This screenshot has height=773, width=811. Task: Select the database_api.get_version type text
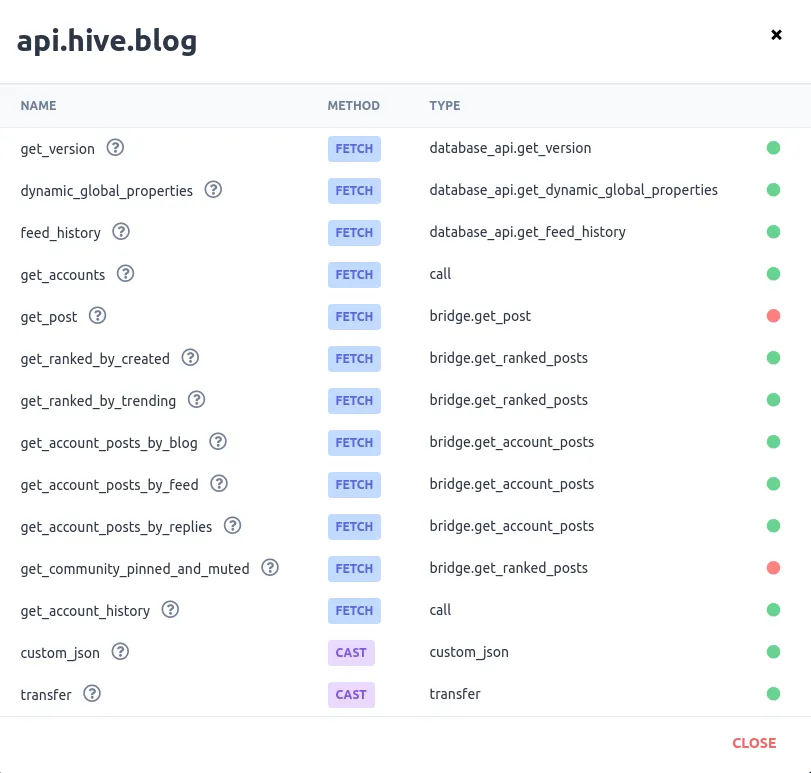510,148
